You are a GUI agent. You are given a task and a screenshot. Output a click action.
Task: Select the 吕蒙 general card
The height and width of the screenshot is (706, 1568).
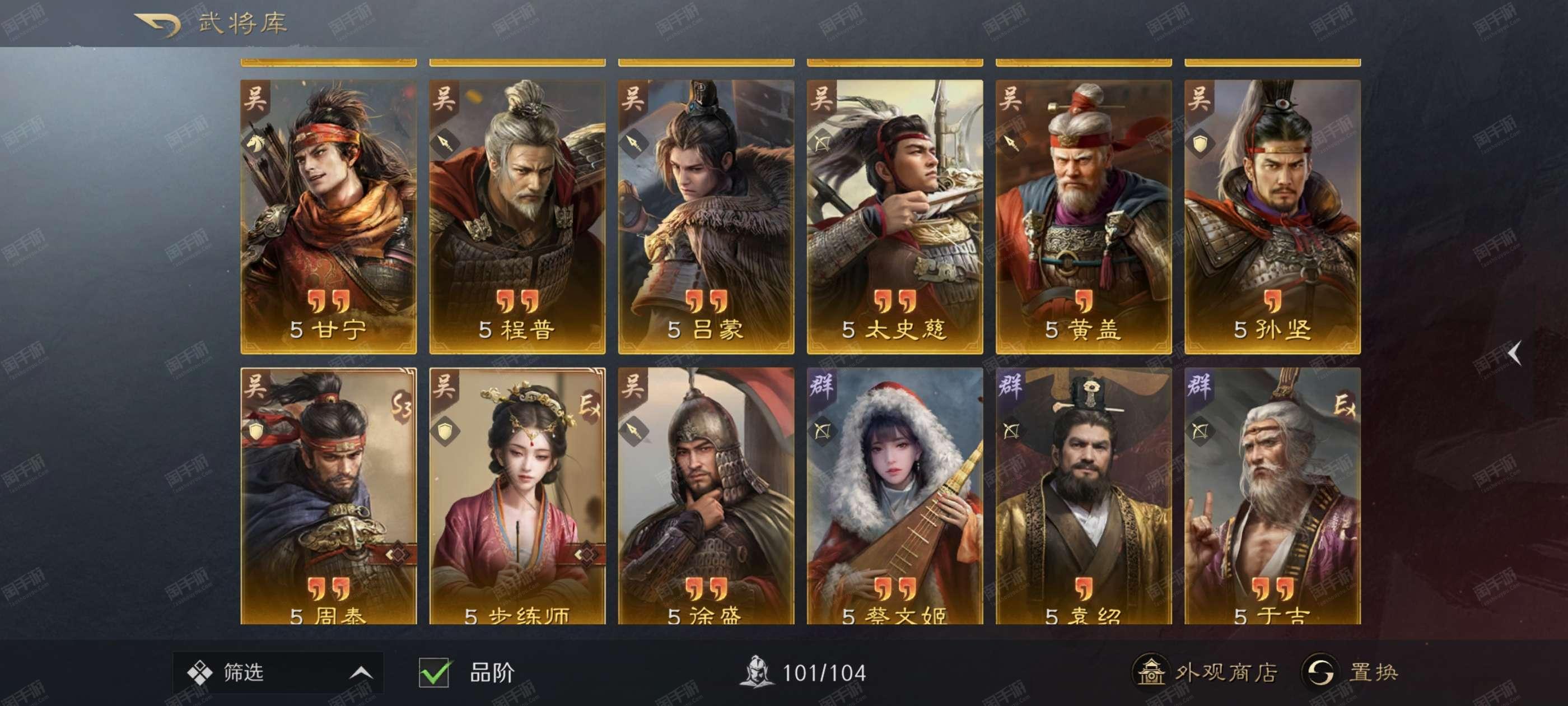point(706,217)
